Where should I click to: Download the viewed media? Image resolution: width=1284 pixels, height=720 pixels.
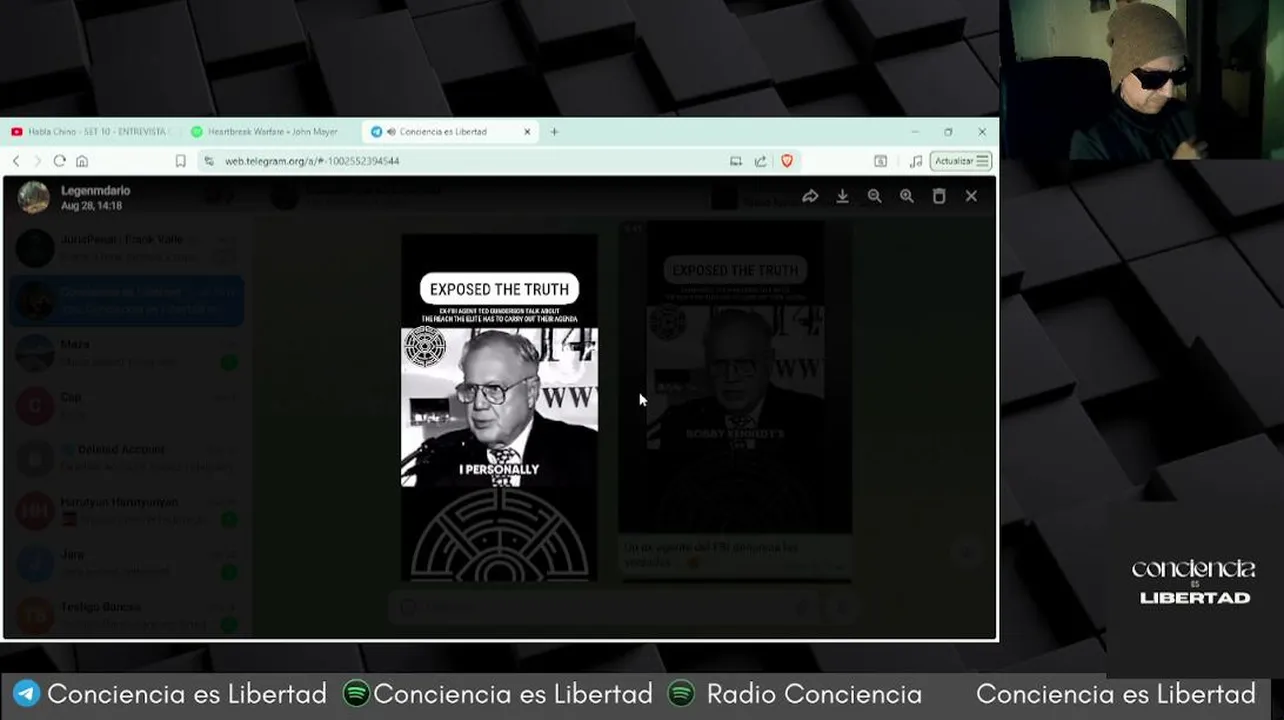[842, 197]
